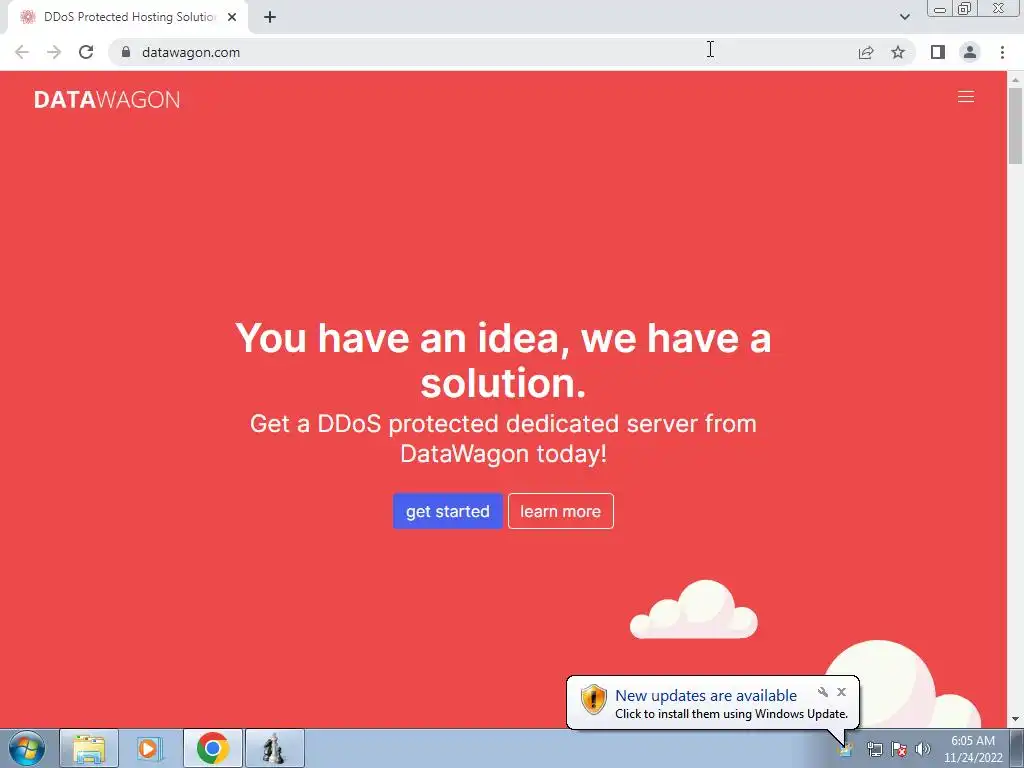The width and height of the screenshot is (1024, 768).
Task: Open a new tab with the plus button
Action: click(270, 17)
